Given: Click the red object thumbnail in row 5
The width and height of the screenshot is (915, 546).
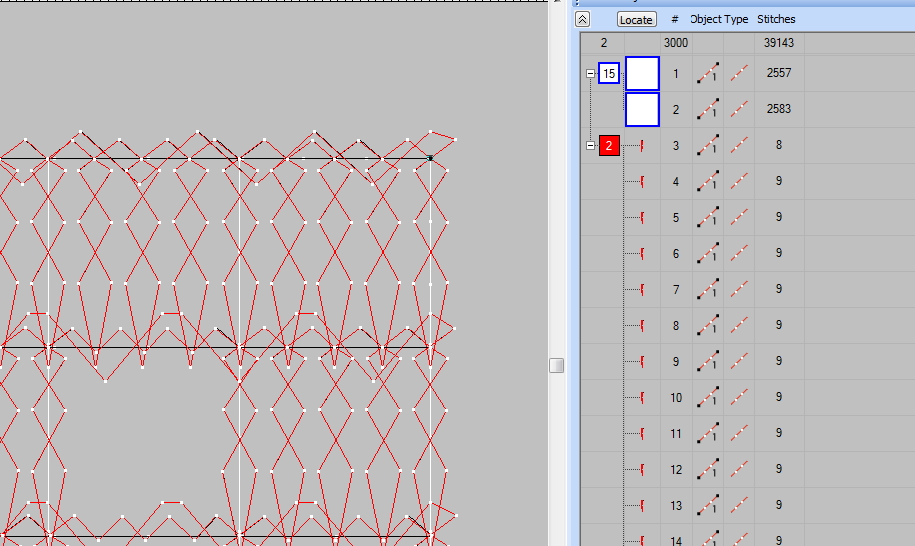Looking at the screenshot, I should pos(642,218).
